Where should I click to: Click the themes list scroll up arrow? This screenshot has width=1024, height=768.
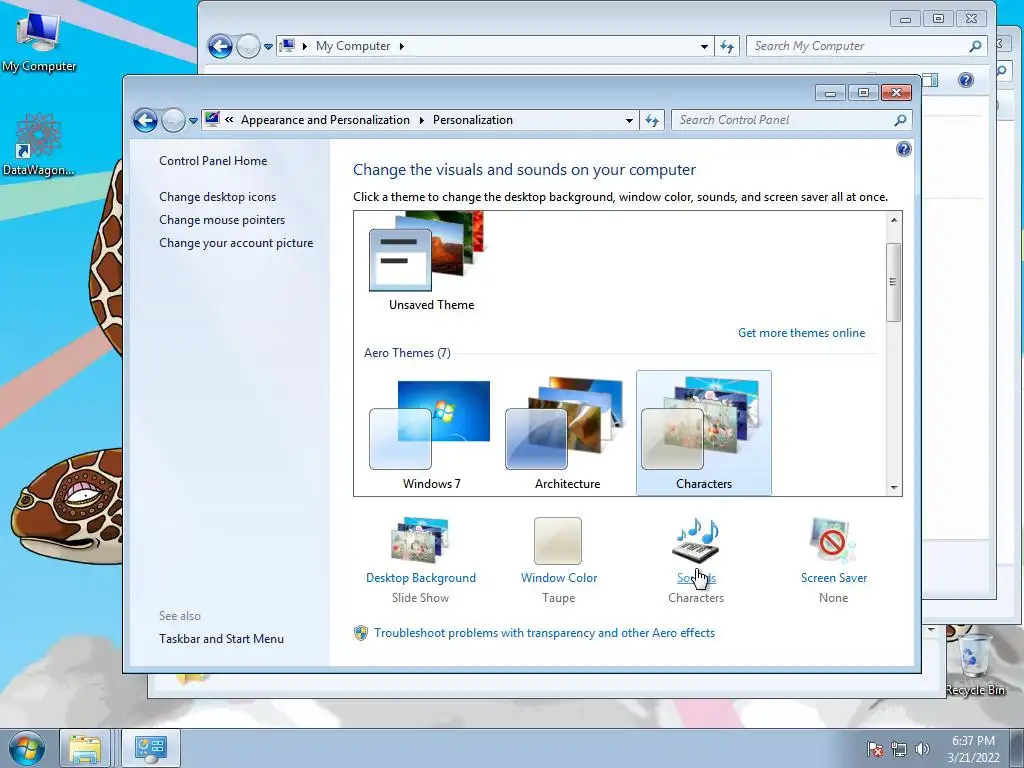[x=894, y=220]
